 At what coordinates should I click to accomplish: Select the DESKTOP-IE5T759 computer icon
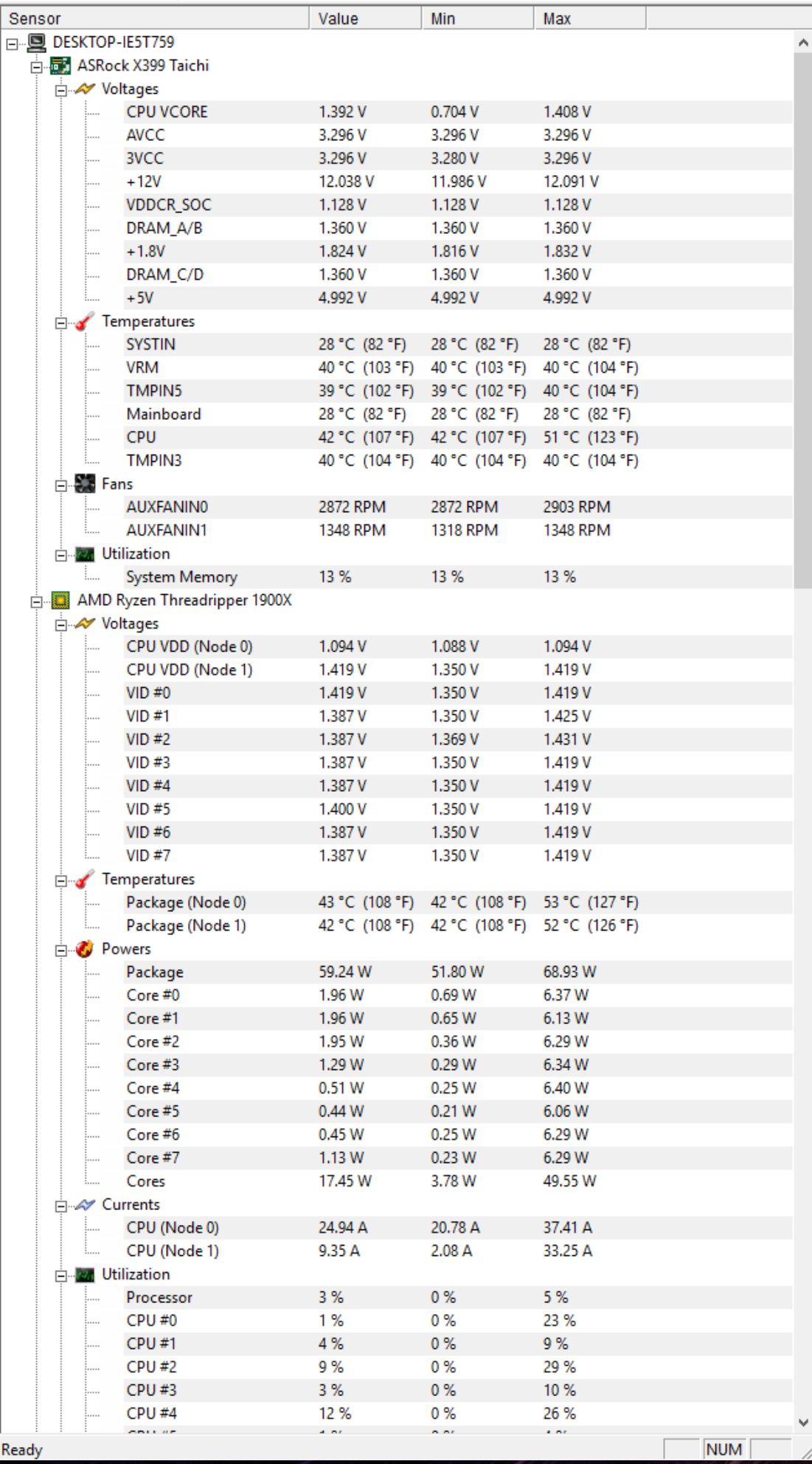tap(36, 42)
